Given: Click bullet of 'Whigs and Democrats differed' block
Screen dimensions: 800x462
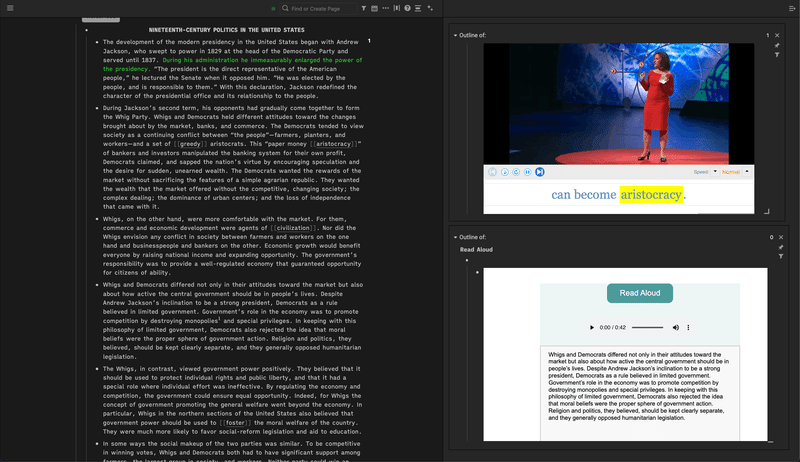Looking at the screenshot, I should click(x=97, y=285).
